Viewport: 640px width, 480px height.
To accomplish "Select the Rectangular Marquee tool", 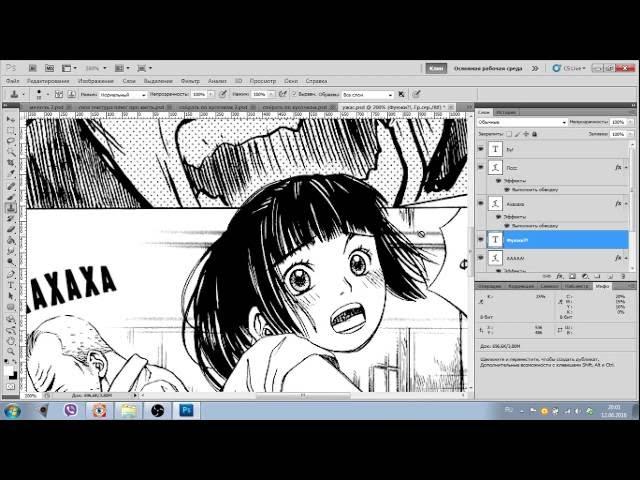I will click(x=11, y=131).
